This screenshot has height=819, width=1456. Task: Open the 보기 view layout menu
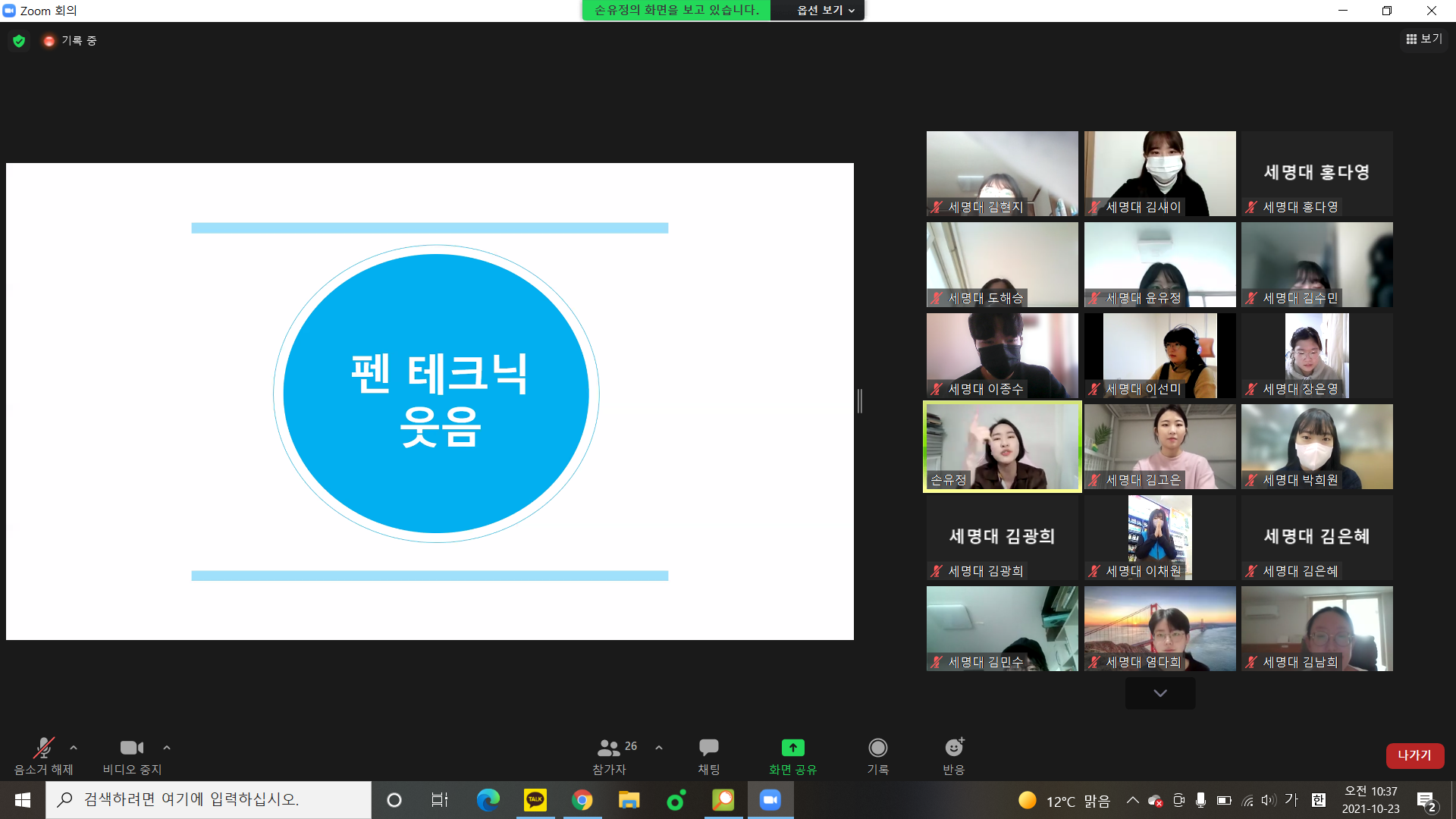click(x=1423, y=39)
